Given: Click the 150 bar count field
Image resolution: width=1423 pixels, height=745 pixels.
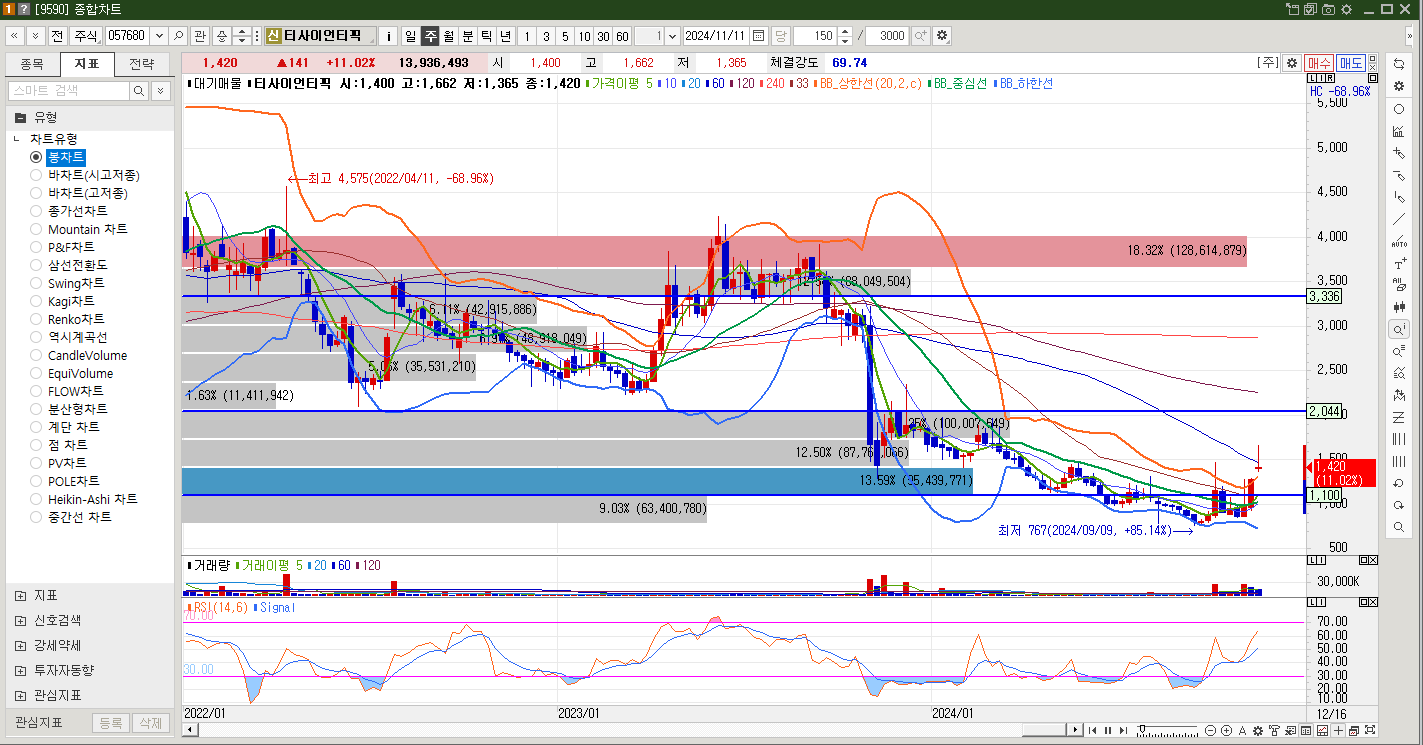Looking at the screenshot, I should 816,36.
